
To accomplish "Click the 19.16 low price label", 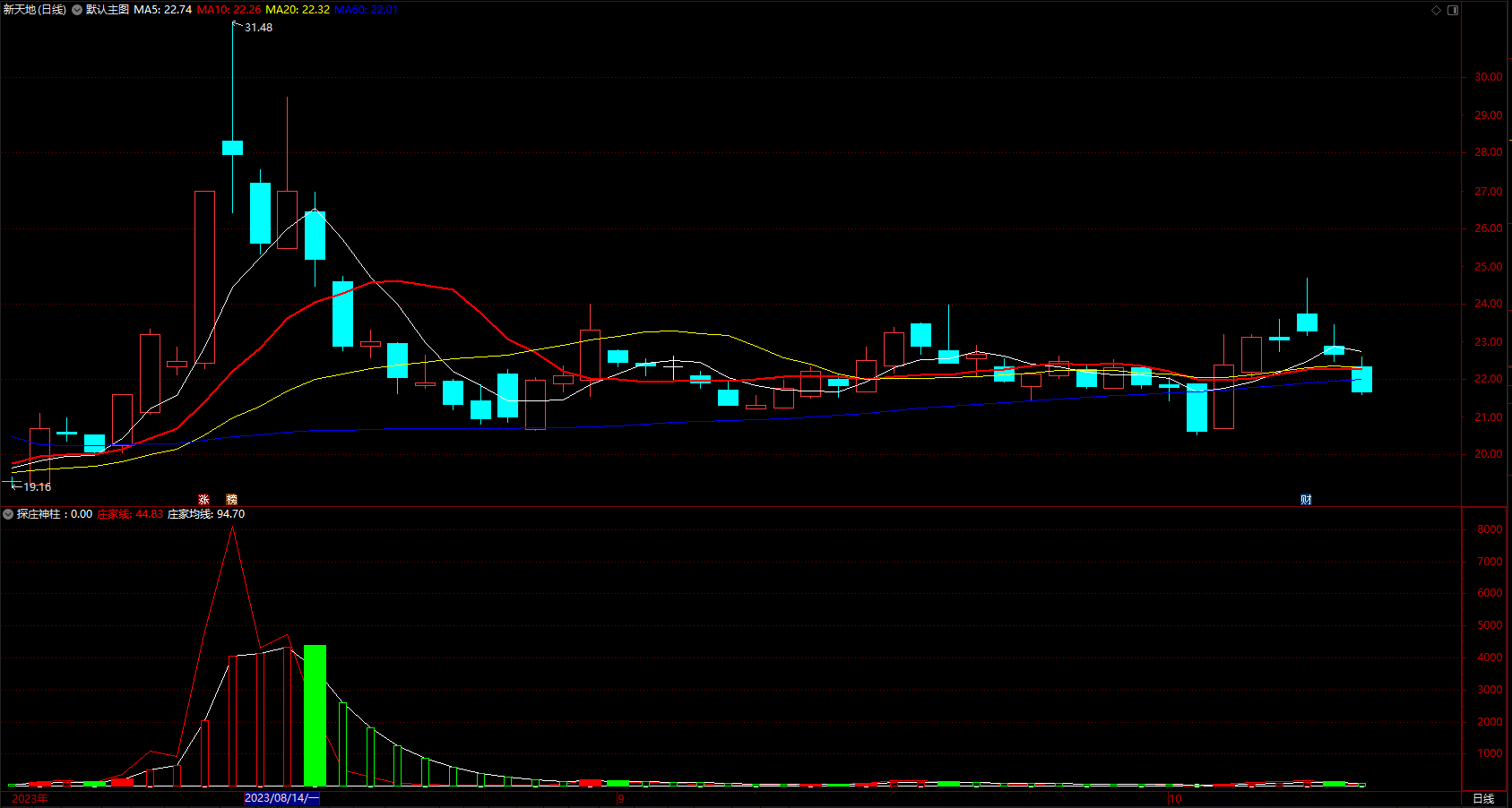I will click(x=38, y=487).
